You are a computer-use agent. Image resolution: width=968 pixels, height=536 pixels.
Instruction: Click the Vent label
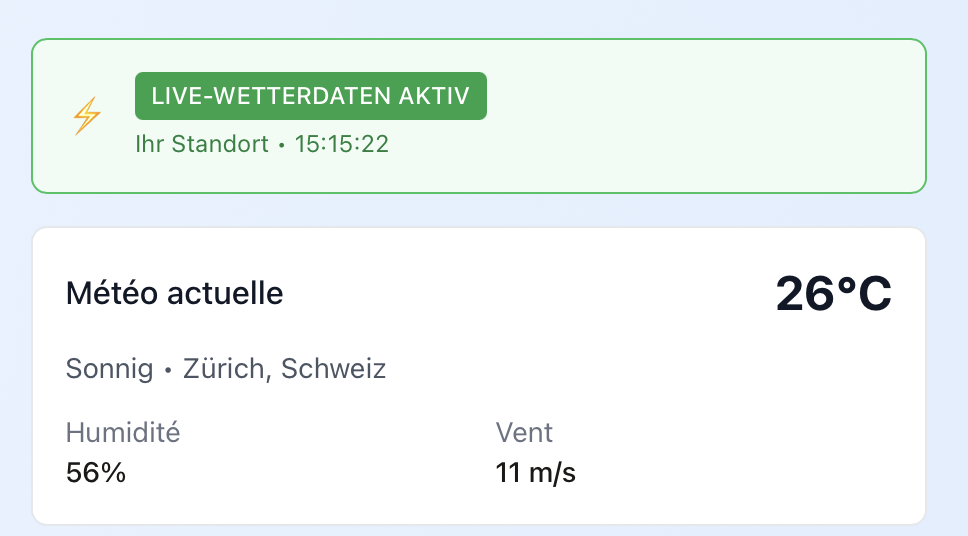[x=524, y=433]
